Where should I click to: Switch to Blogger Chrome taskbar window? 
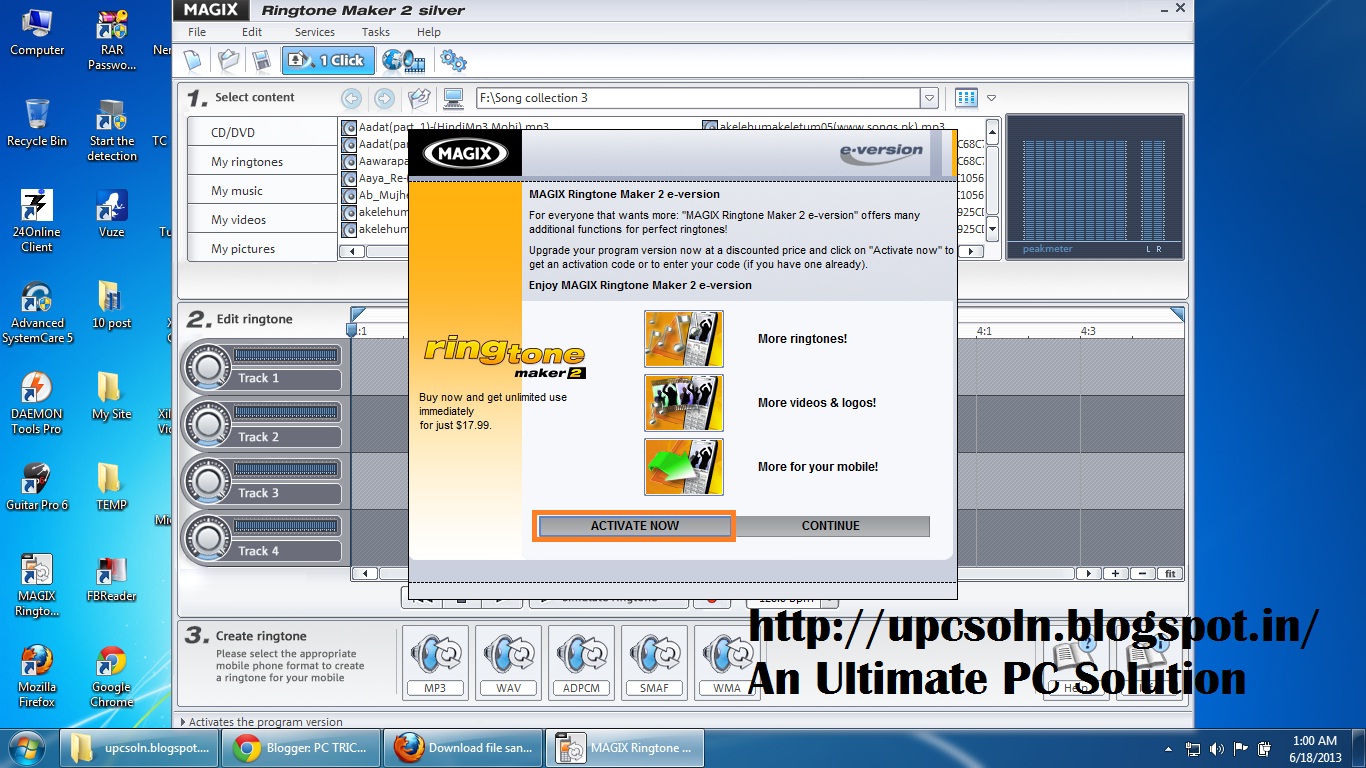point(300,748)
